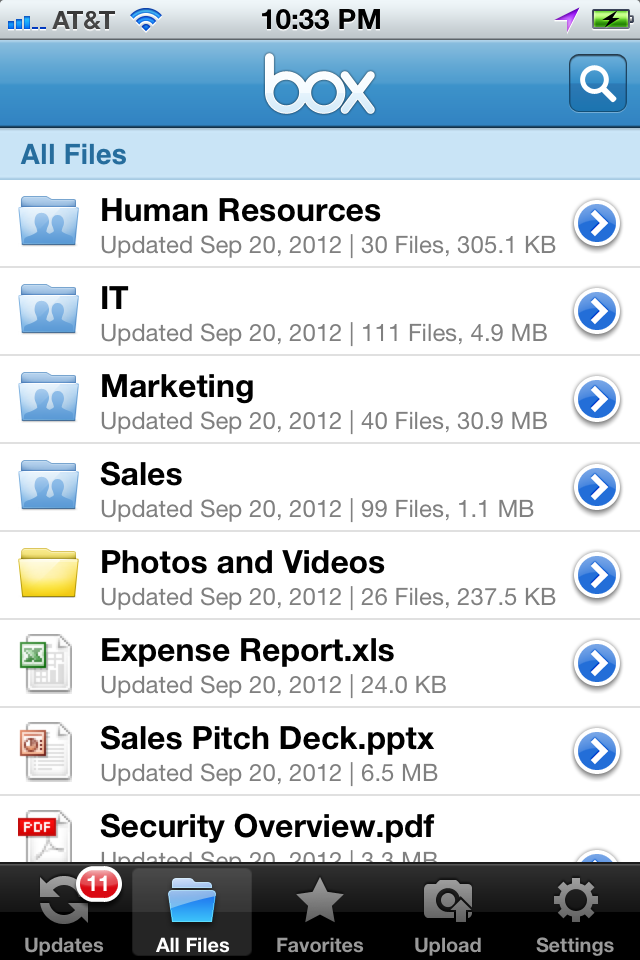Click the Box logo in header

pos(320,84)
